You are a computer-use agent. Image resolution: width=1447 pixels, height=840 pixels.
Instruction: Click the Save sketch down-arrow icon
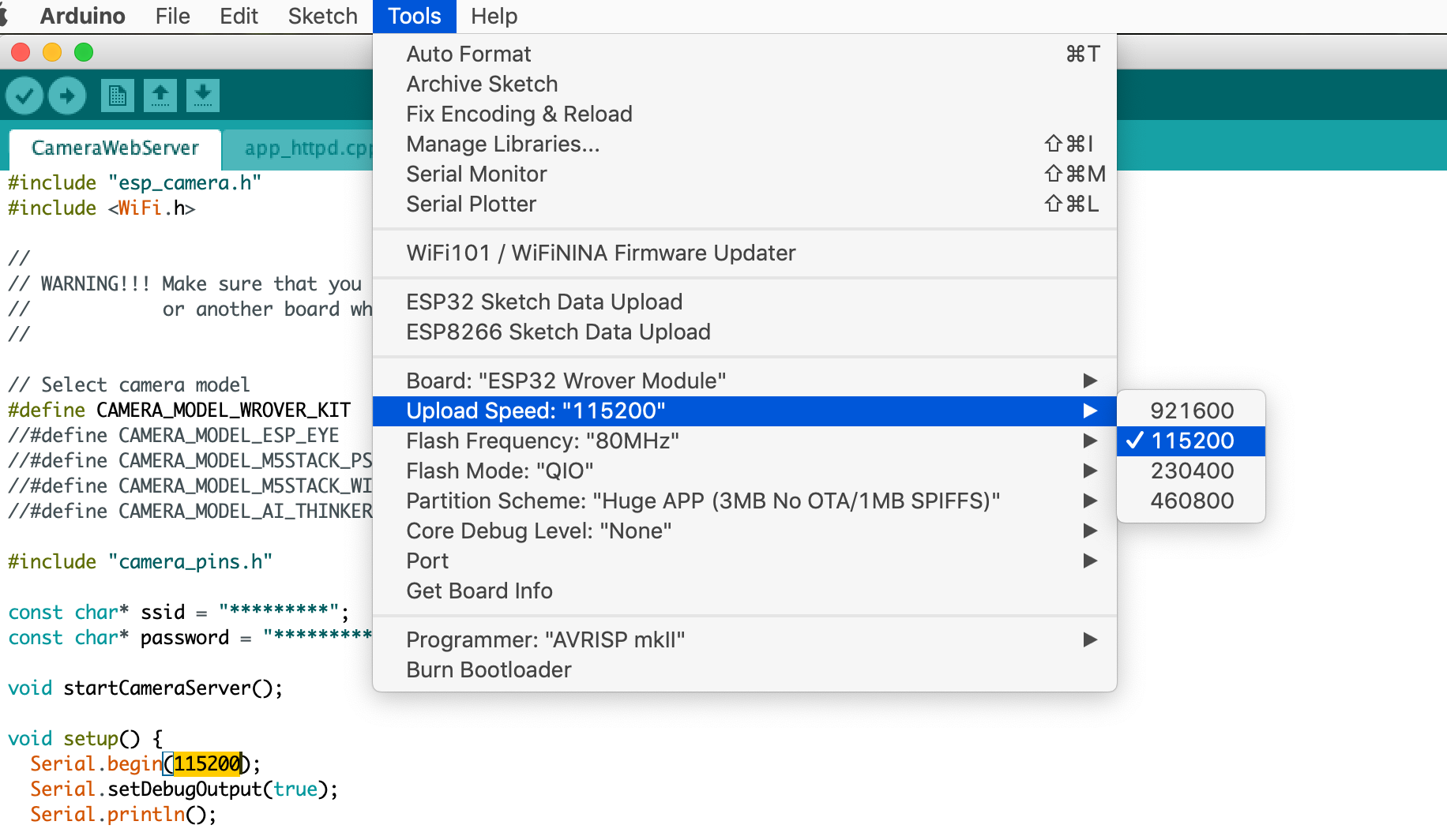point(203,96)
